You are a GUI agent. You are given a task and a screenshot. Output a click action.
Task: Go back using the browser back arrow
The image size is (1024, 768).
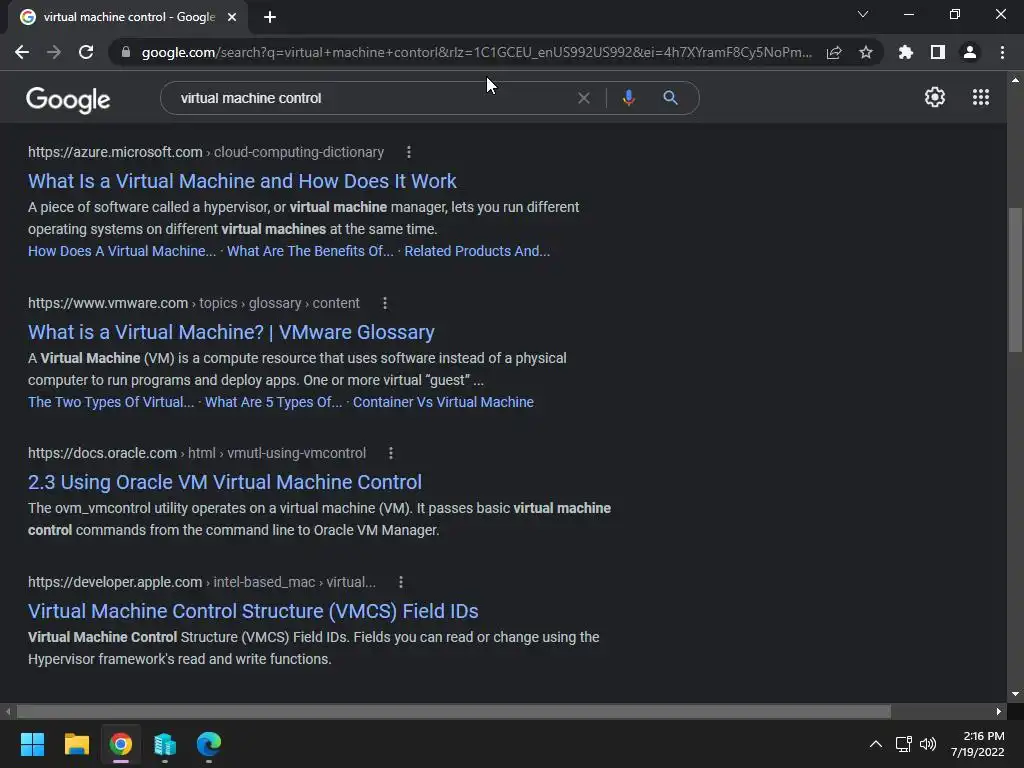click(x=22, y=52)
